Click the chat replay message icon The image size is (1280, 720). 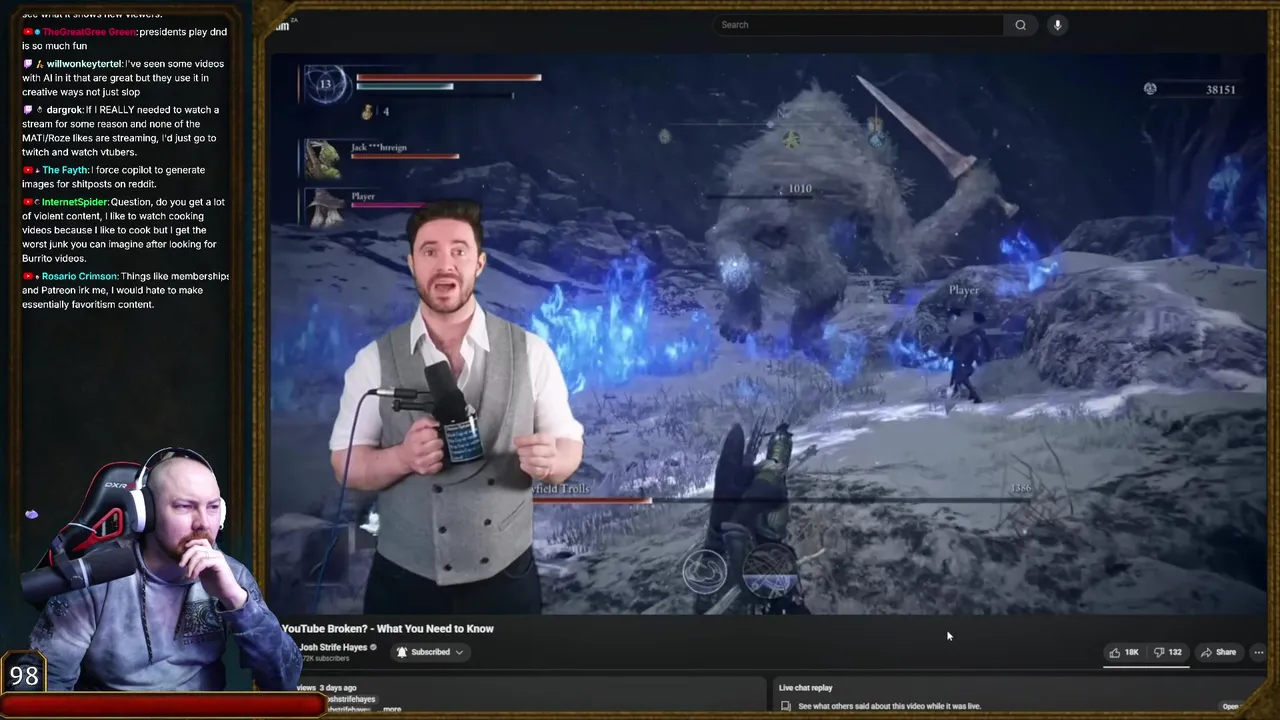click(787, 706)
